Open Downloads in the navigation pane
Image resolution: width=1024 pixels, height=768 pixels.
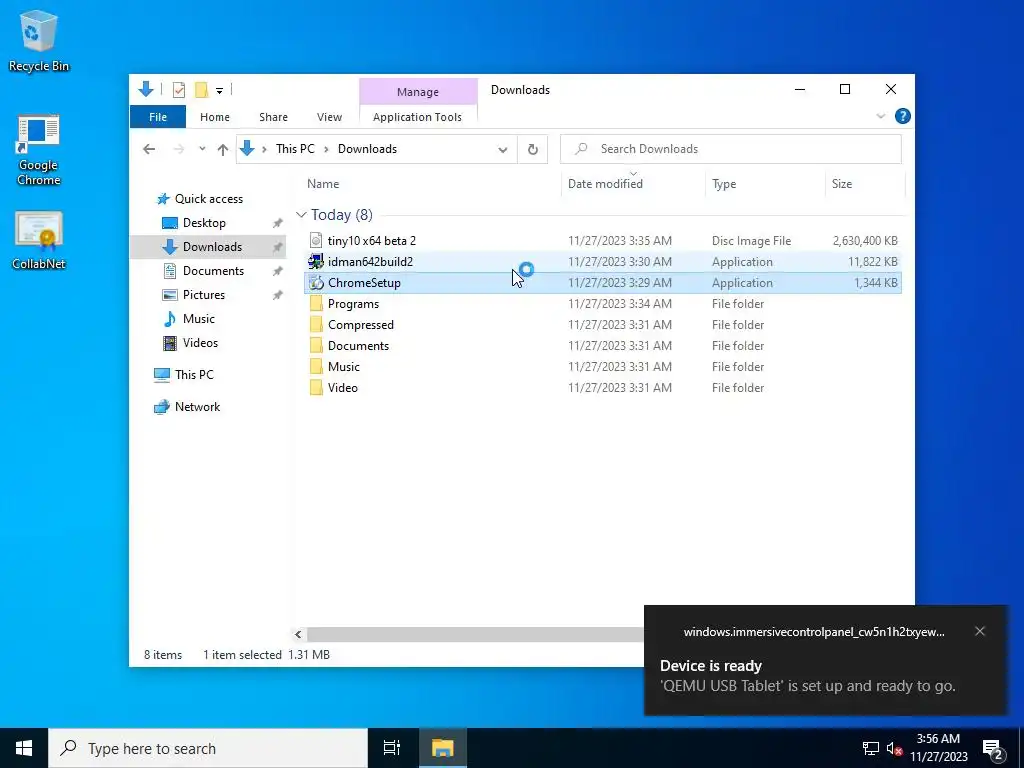tap(202, 247)
